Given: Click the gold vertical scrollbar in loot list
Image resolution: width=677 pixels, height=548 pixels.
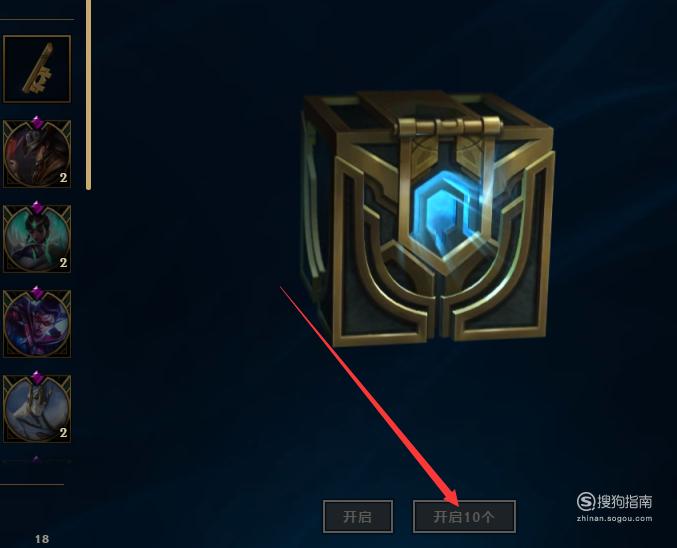Looking at the screenshot, I should (89, 95).
